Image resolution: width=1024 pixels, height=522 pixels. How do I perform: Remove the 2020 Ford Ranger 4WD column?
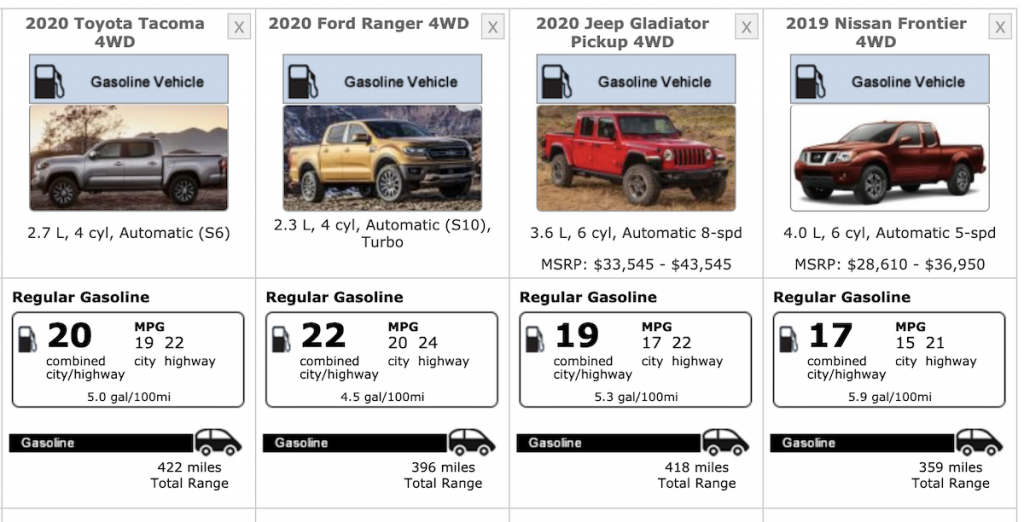492,27
